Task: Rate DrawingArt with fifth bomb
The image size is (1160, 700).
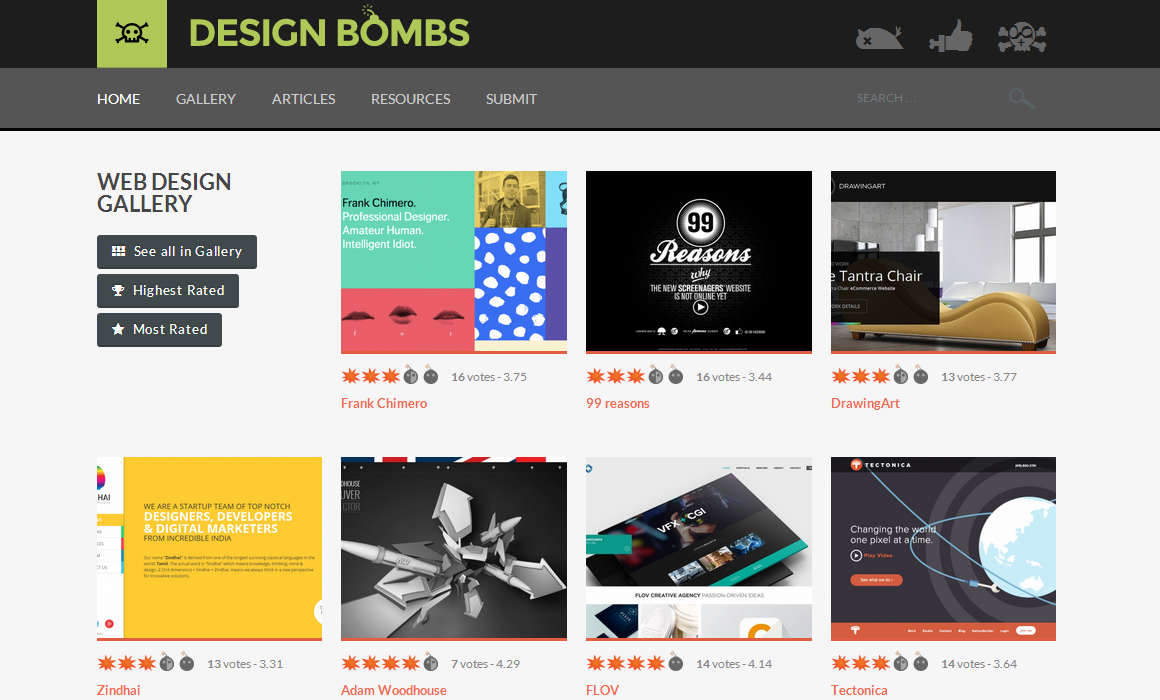Action: [x=920, y=376]
